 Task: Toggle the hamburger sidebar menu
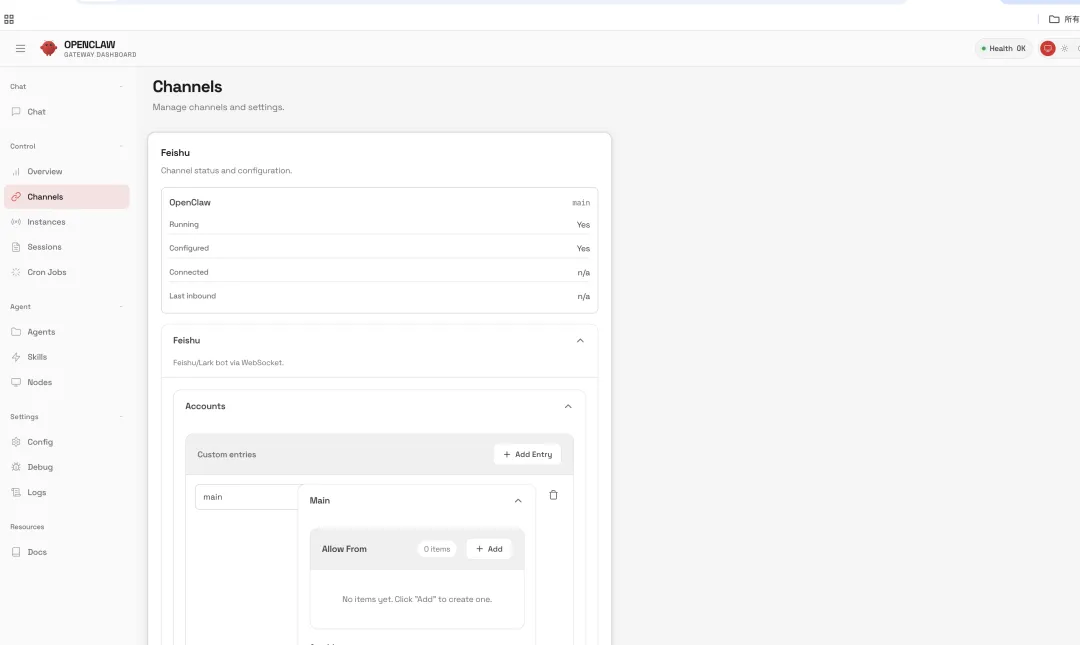click(x=21, y=48)
